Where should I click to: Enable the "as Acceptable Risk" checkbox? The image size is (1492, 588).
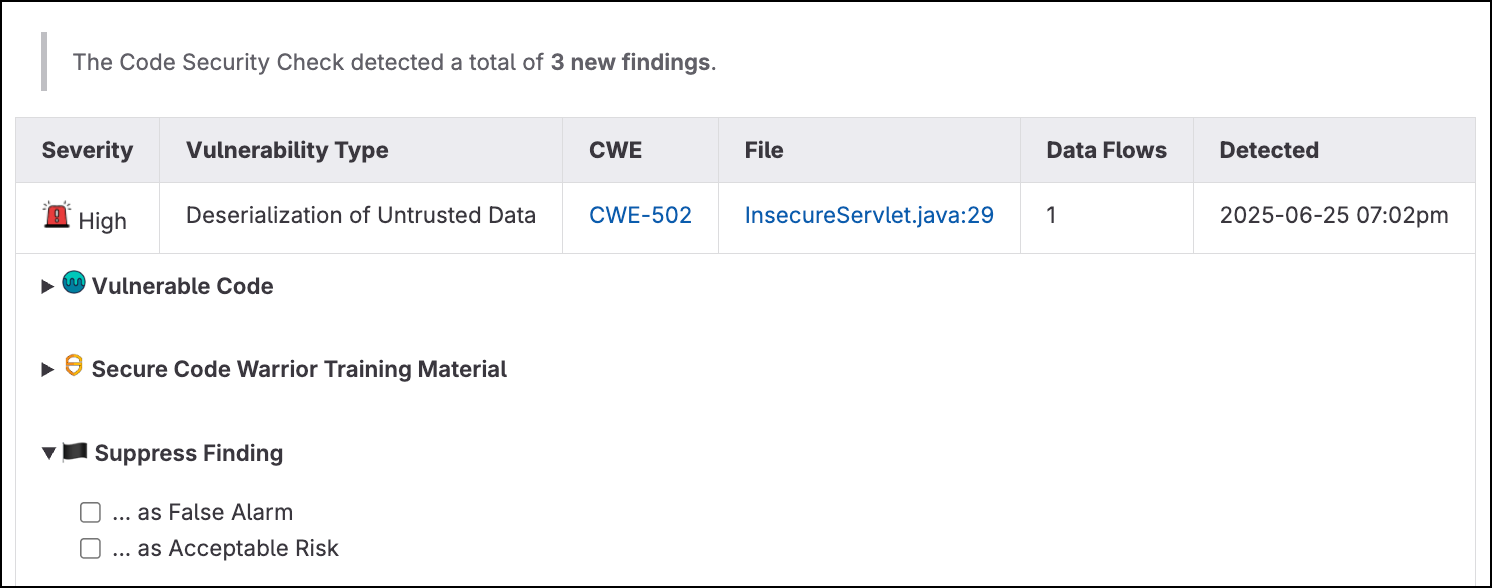pos(91,548)
